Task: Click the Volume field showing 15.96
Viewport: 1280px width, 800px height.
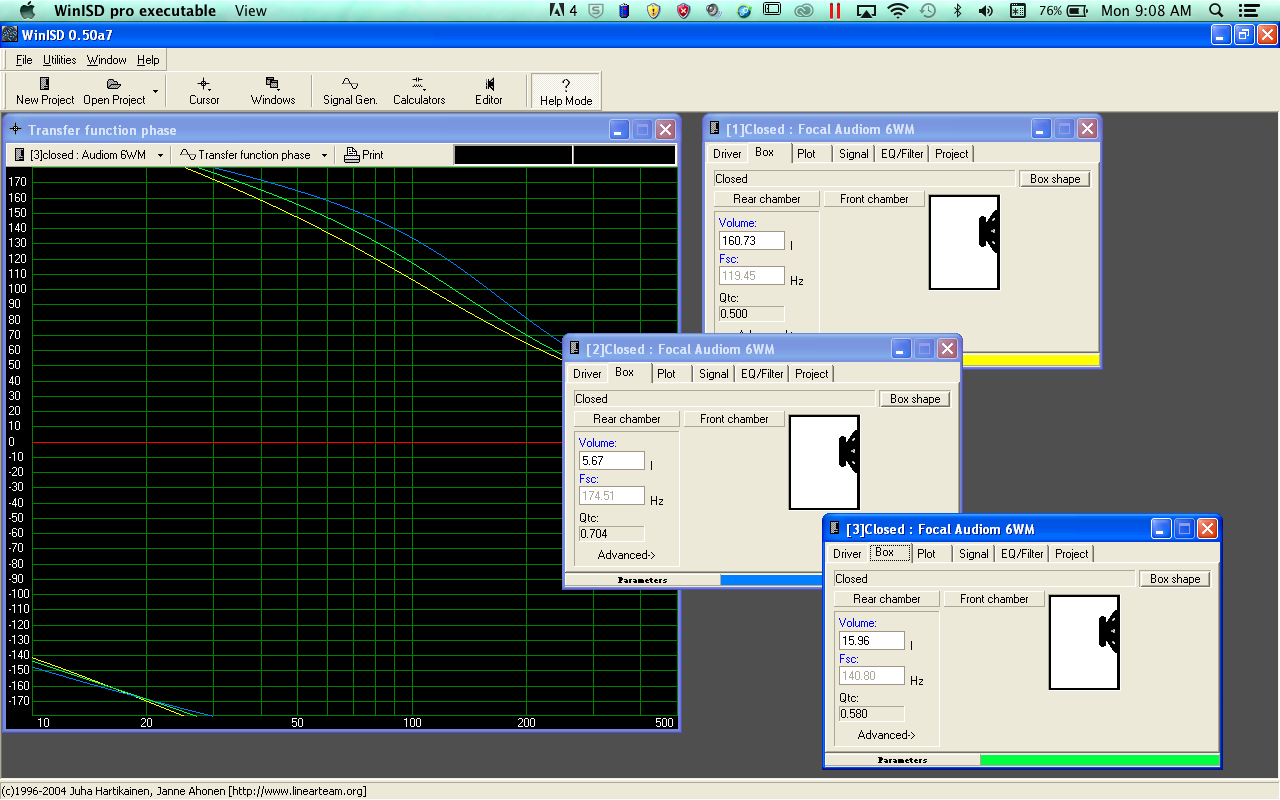Action: coord(872,641)
